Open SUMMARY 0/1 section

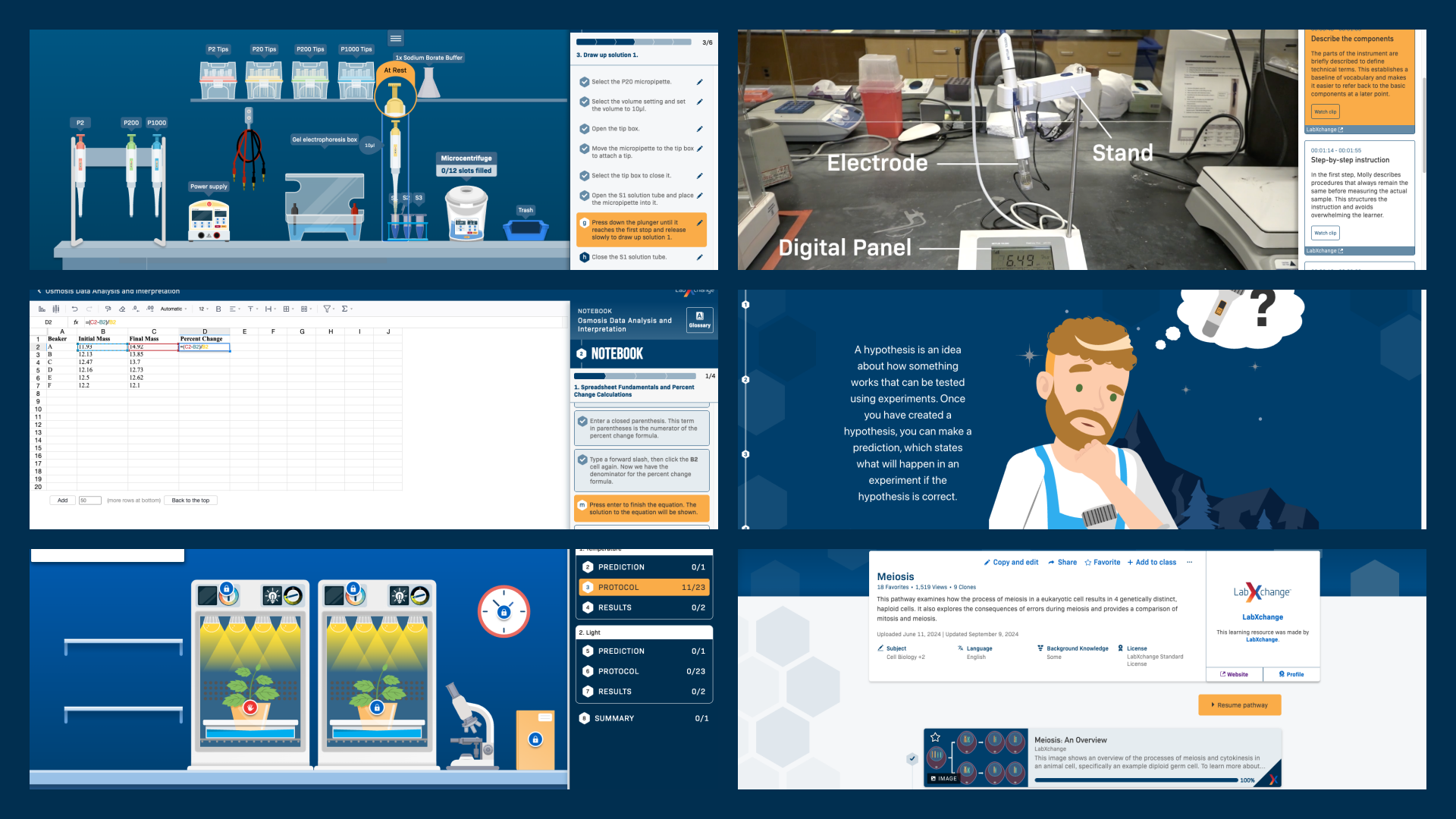644,718
